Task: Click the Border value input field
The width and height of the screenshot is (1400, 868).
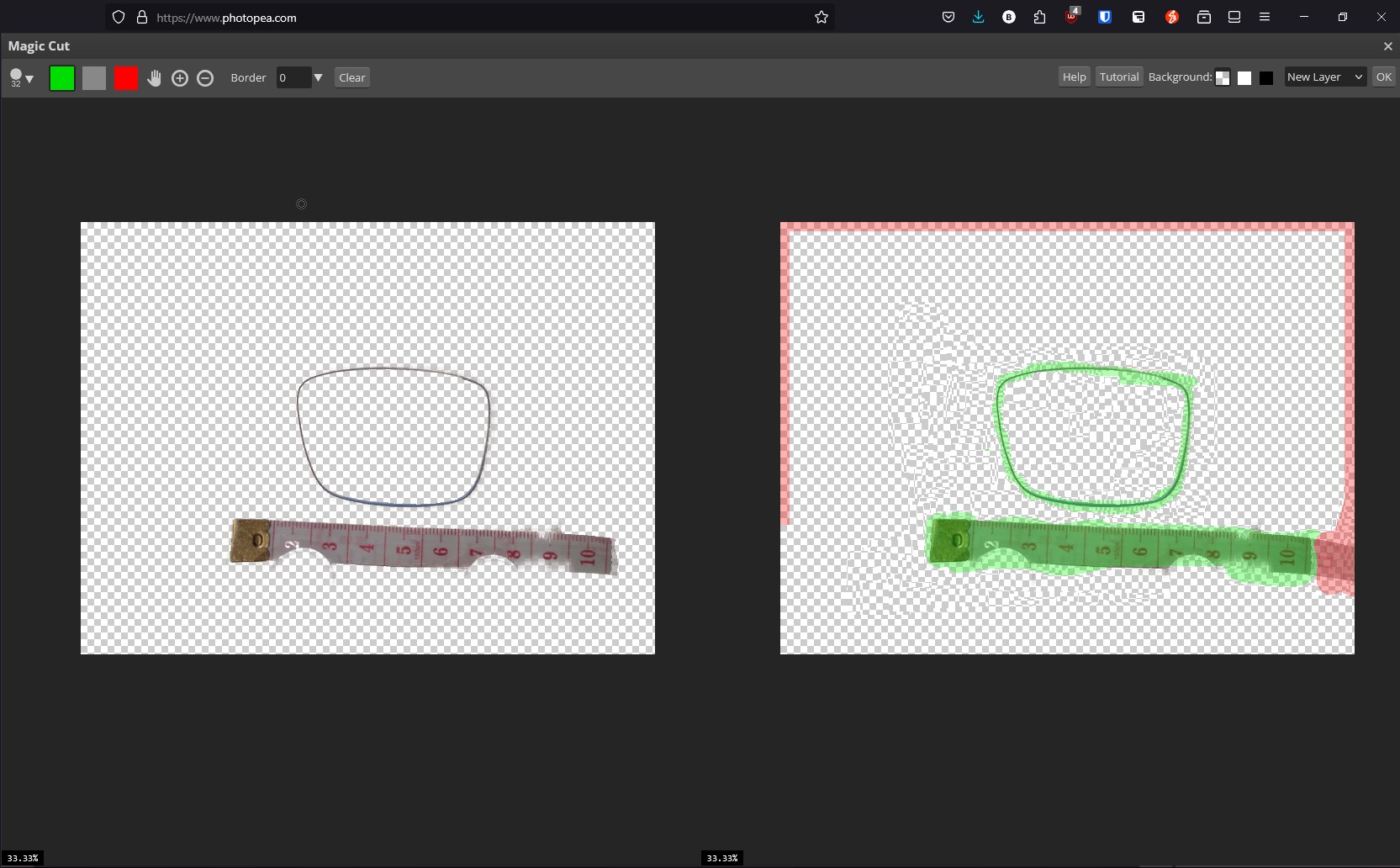Action: (x=293, y=77)
